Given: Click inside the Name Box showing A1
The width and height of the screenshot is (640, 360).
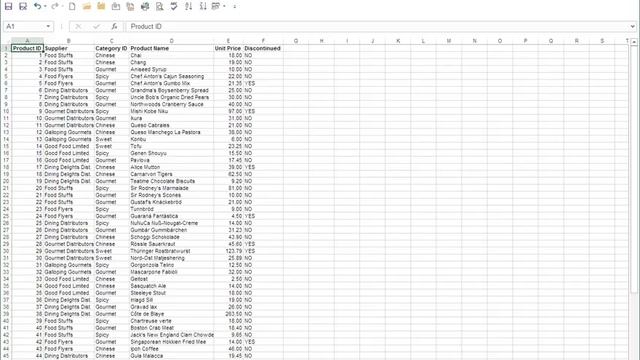Looking at the screenshot, I should 24,27.
